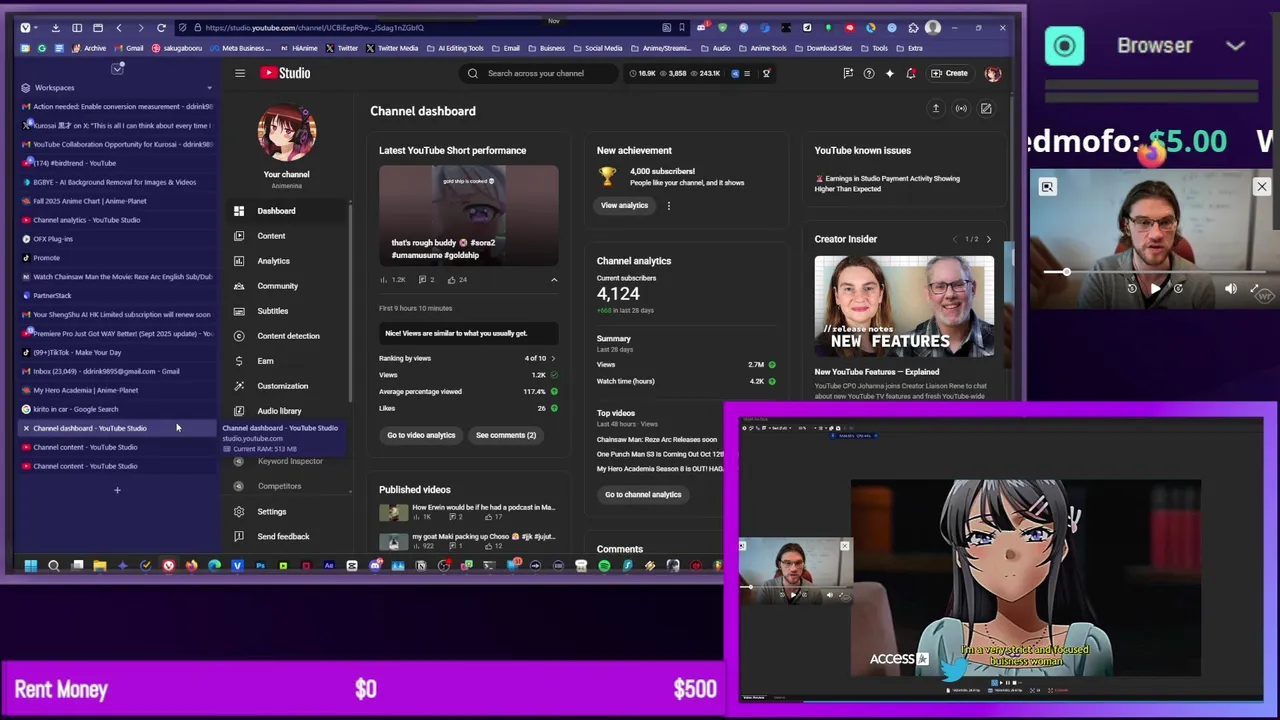Click the upload videos icon on dashboard
This screenshot has width=1280, height=720.
click(936, 108)
